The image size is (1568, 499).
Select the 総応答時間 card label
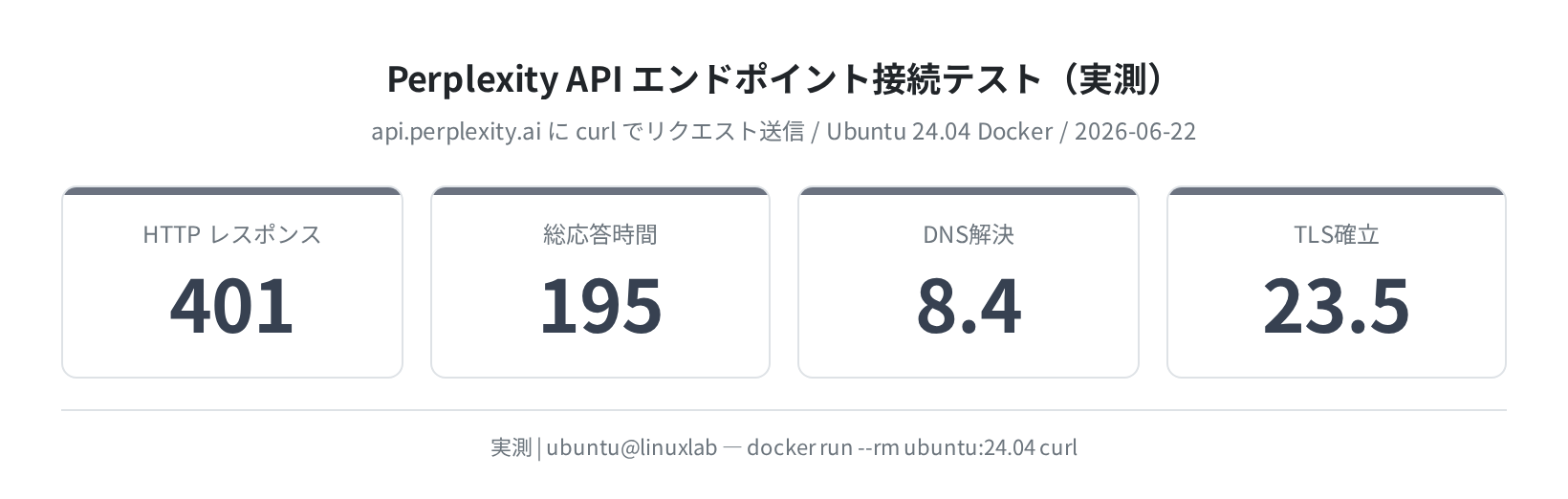click(x=600, y=234)
